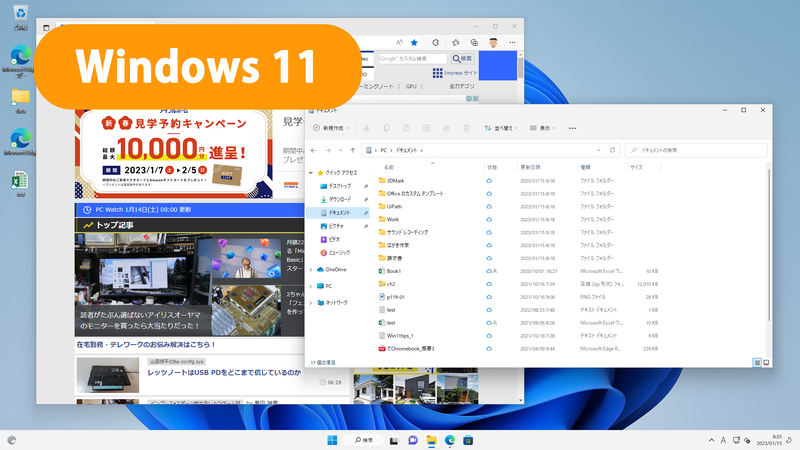This screenshot has width=800, height=450.
Task: Open Edge Settings and more menu
Action: coord(512,42)
